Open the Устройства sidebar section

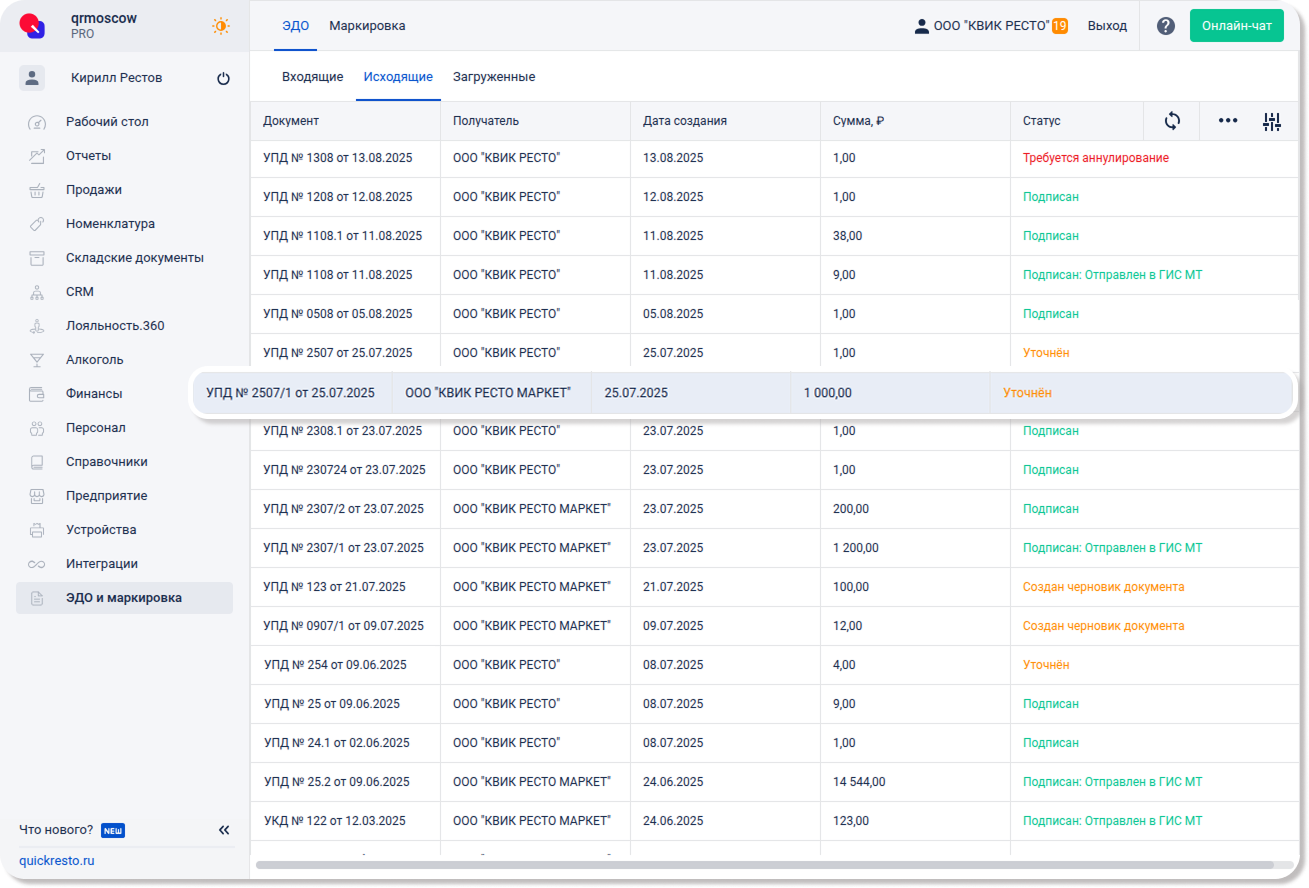tap(100, 530)
